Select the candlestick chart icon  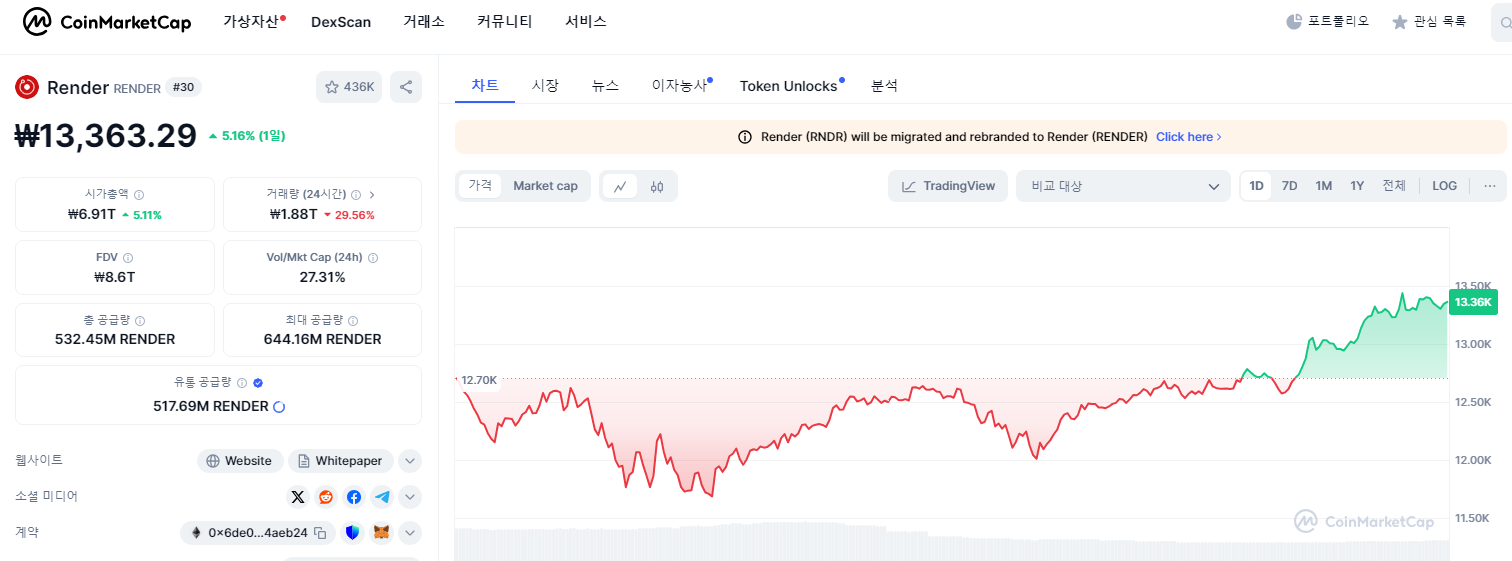[x=657, y=186]
